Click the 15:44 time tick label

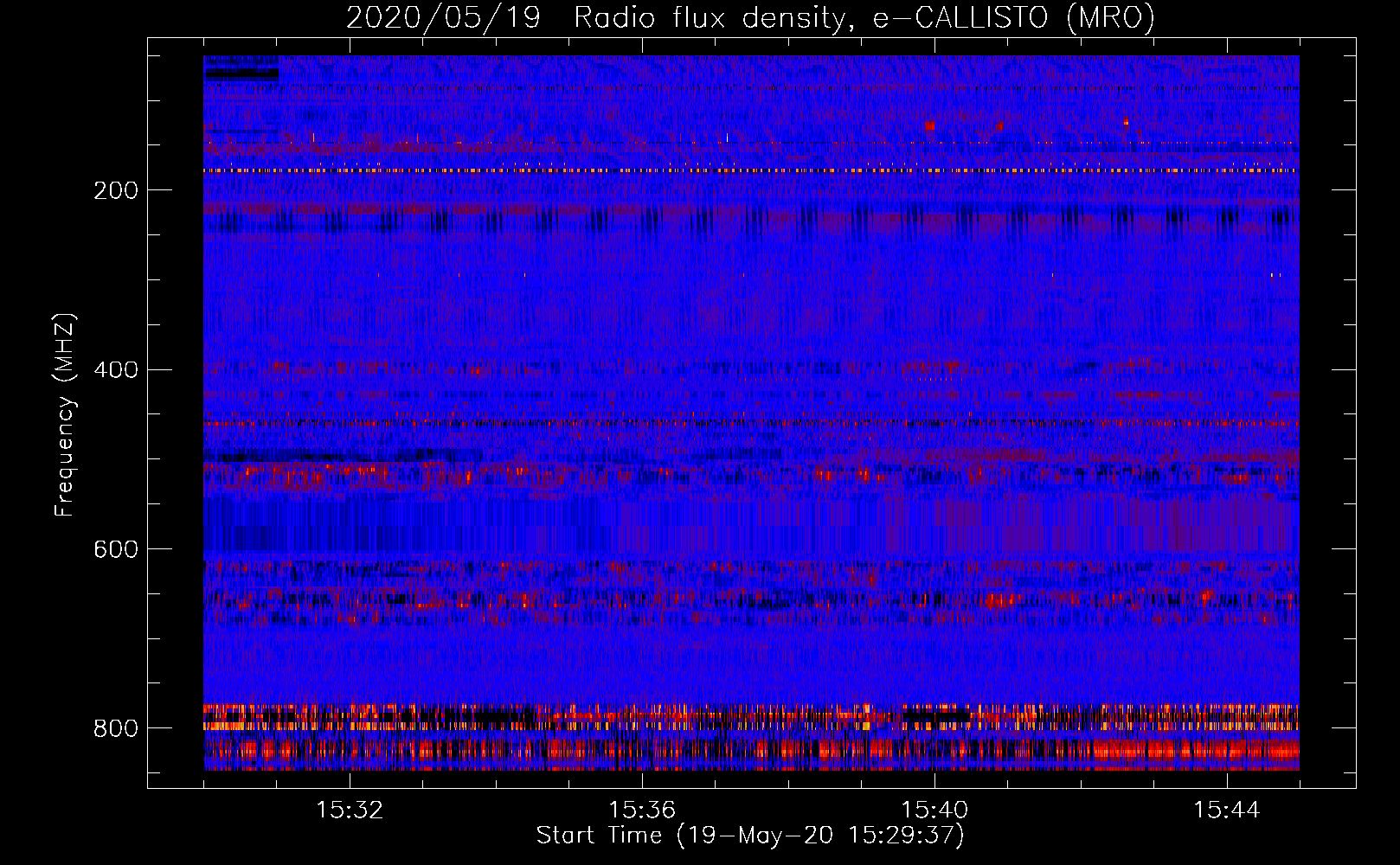click(1227, 811)
